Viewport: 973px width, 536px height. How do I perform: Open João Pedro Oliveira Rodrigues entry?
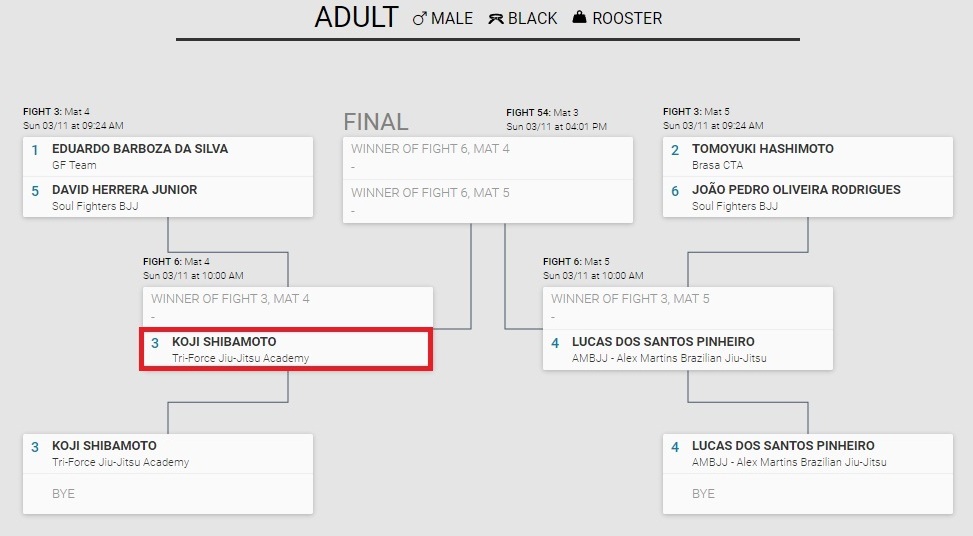tap(807, 197)
